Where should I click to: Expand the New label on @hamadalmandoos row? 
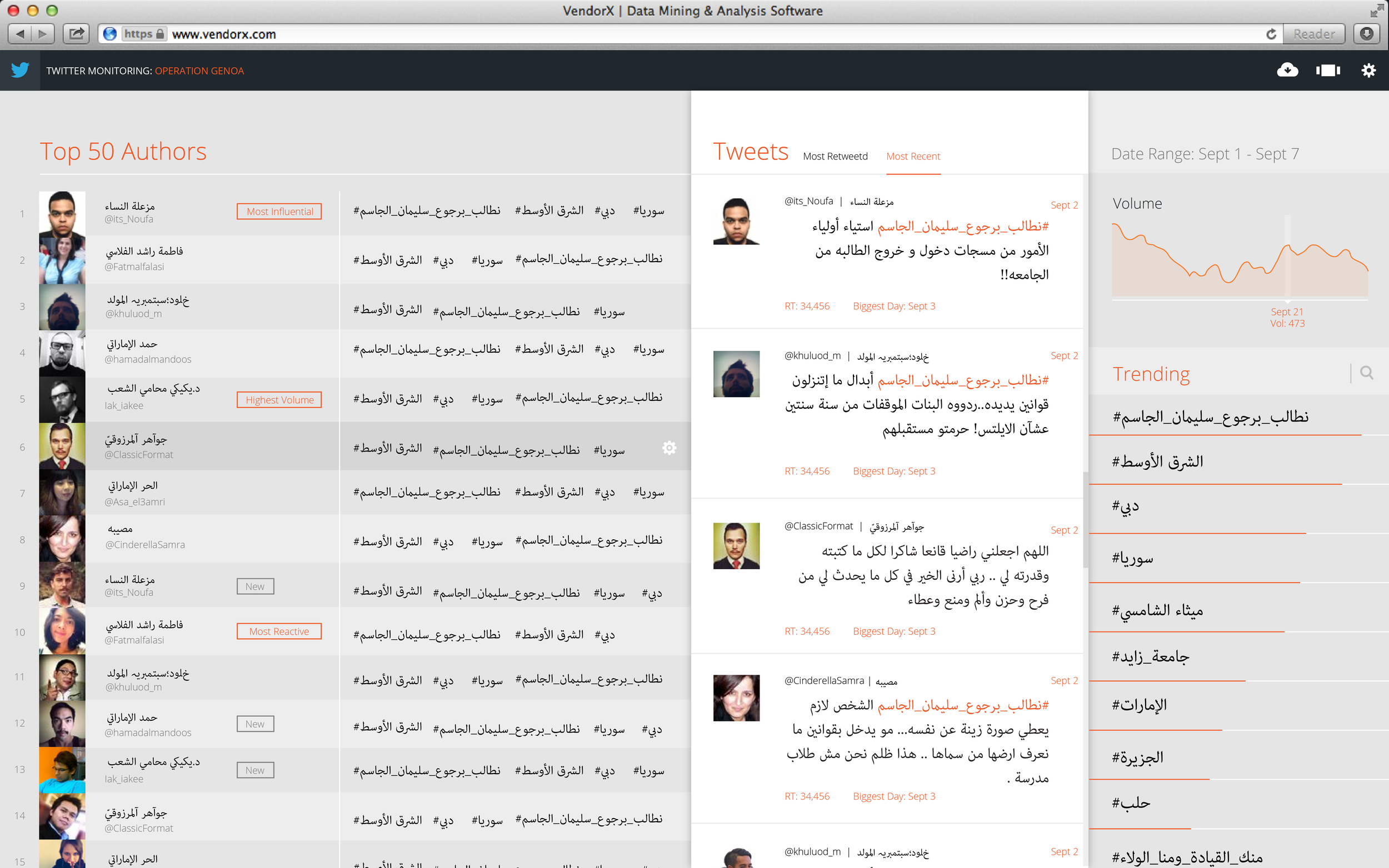click(x=255, y=724)
